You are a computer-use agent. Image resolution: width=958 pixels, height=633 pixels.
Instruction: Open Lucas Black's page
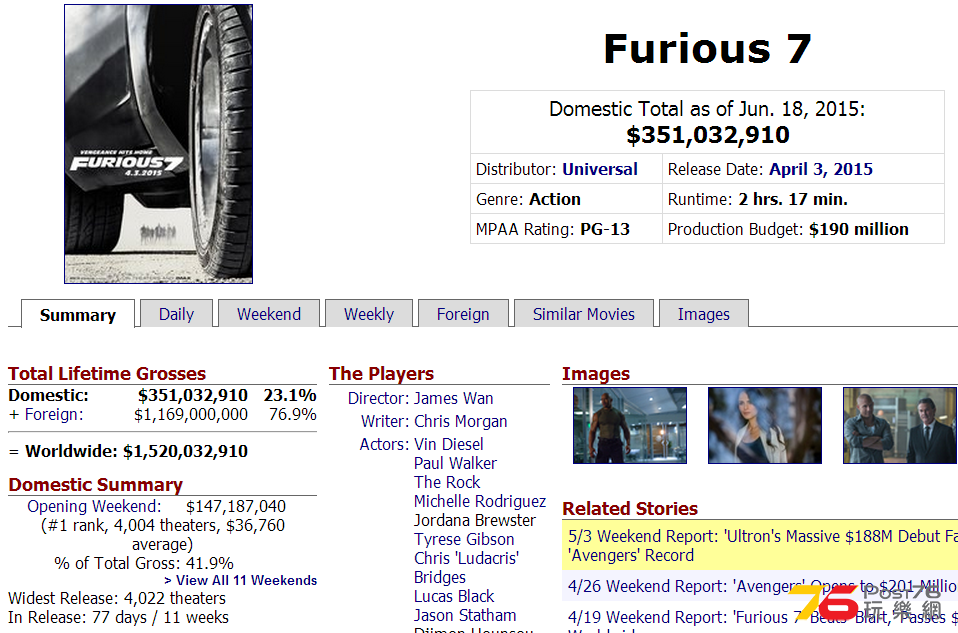[x=454, y=596]
